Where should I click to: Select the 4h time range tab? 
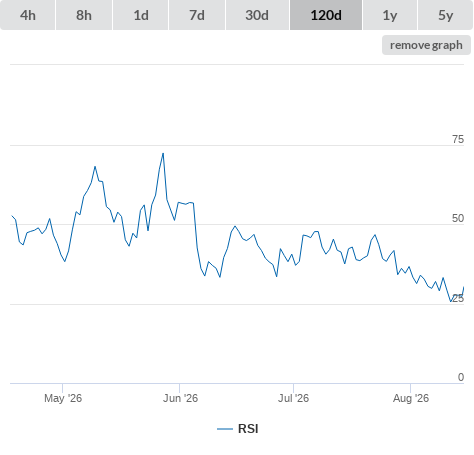[x=28, y=15]
